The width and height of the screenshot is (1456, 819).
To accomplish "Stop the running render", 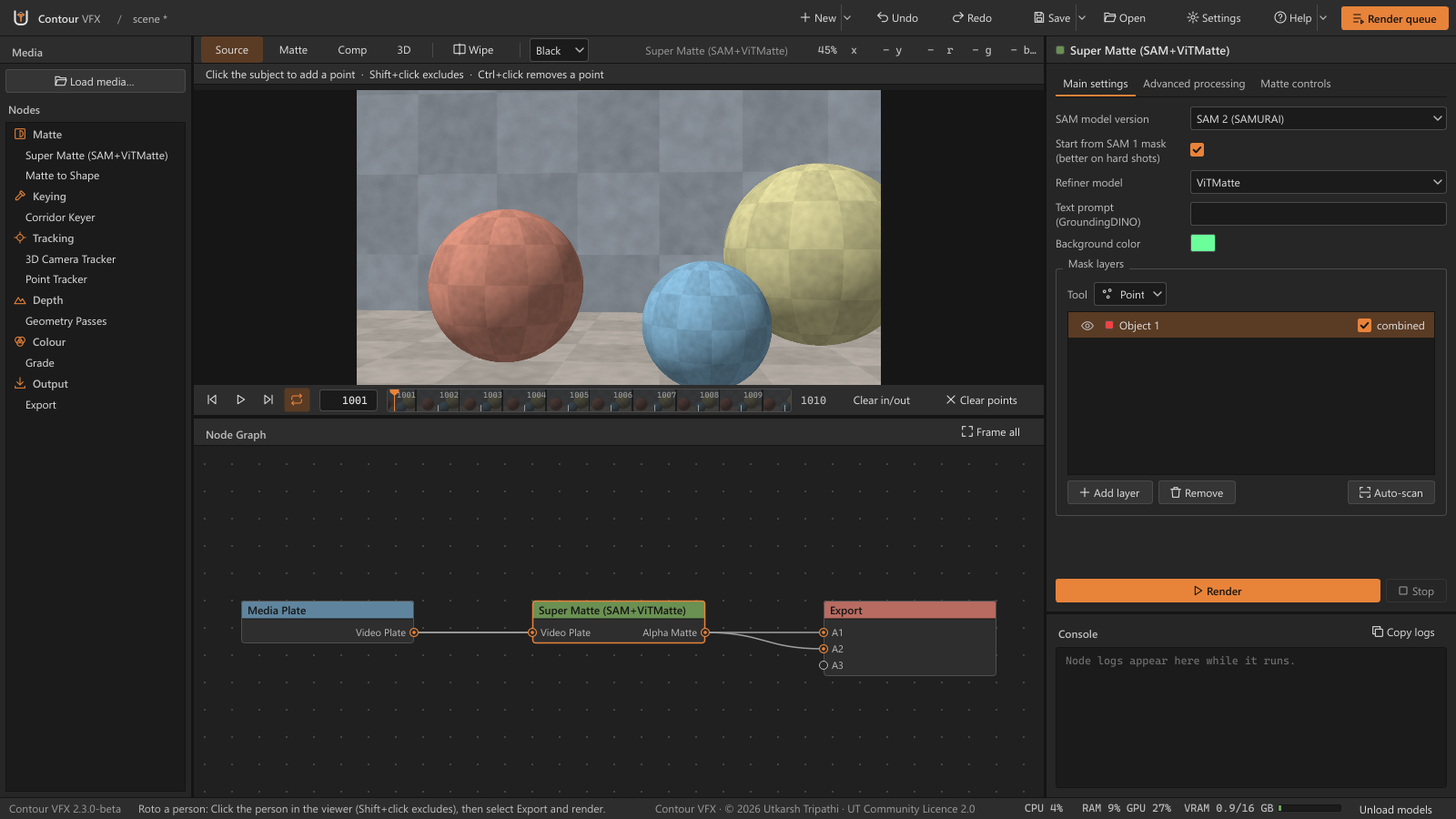I will 1416,591.
